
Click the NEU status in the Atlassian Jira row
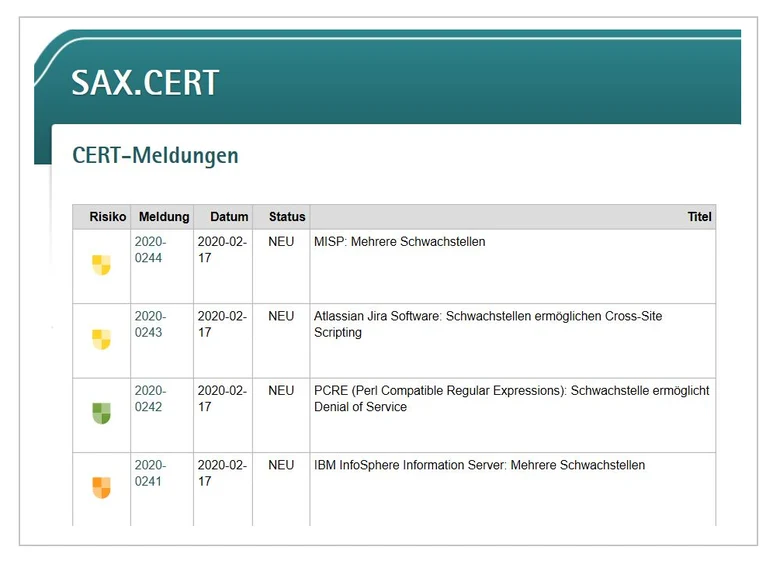(x=281, y=316)
